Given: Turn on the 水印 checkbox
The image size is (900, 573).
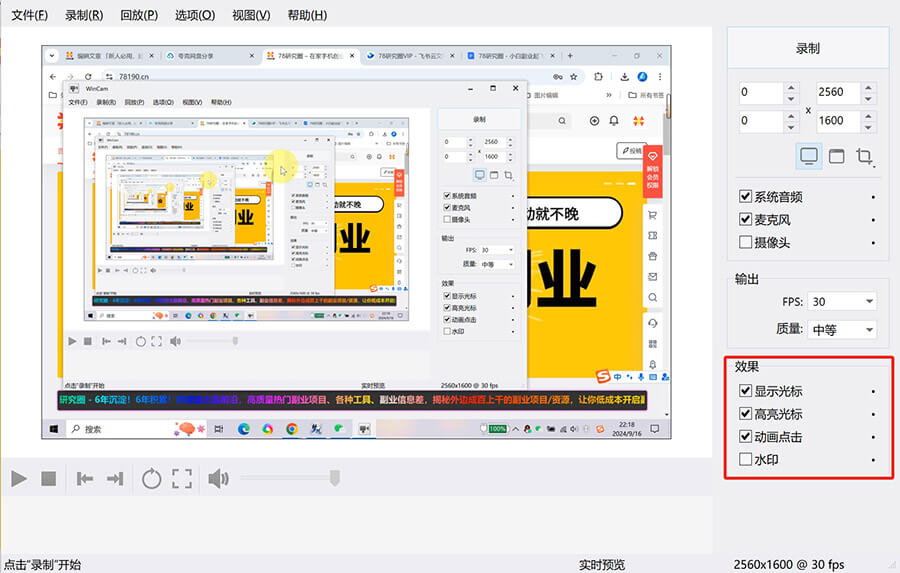Looking at the screenshot, I should (746, 460).
